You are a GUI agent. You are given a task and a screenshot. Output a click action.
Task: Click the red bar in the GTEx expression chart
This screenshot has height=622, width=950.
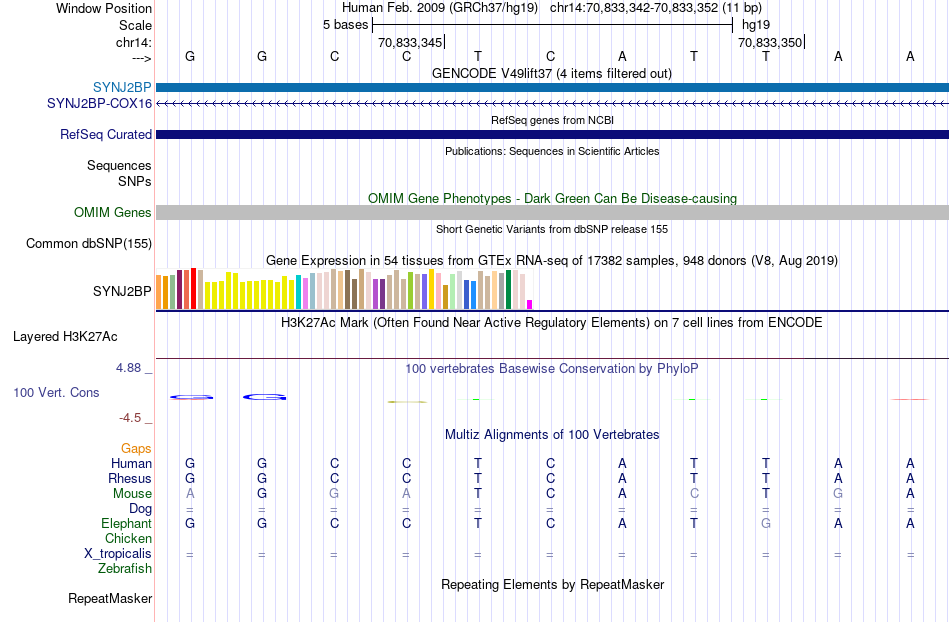(x=193, y=289)
